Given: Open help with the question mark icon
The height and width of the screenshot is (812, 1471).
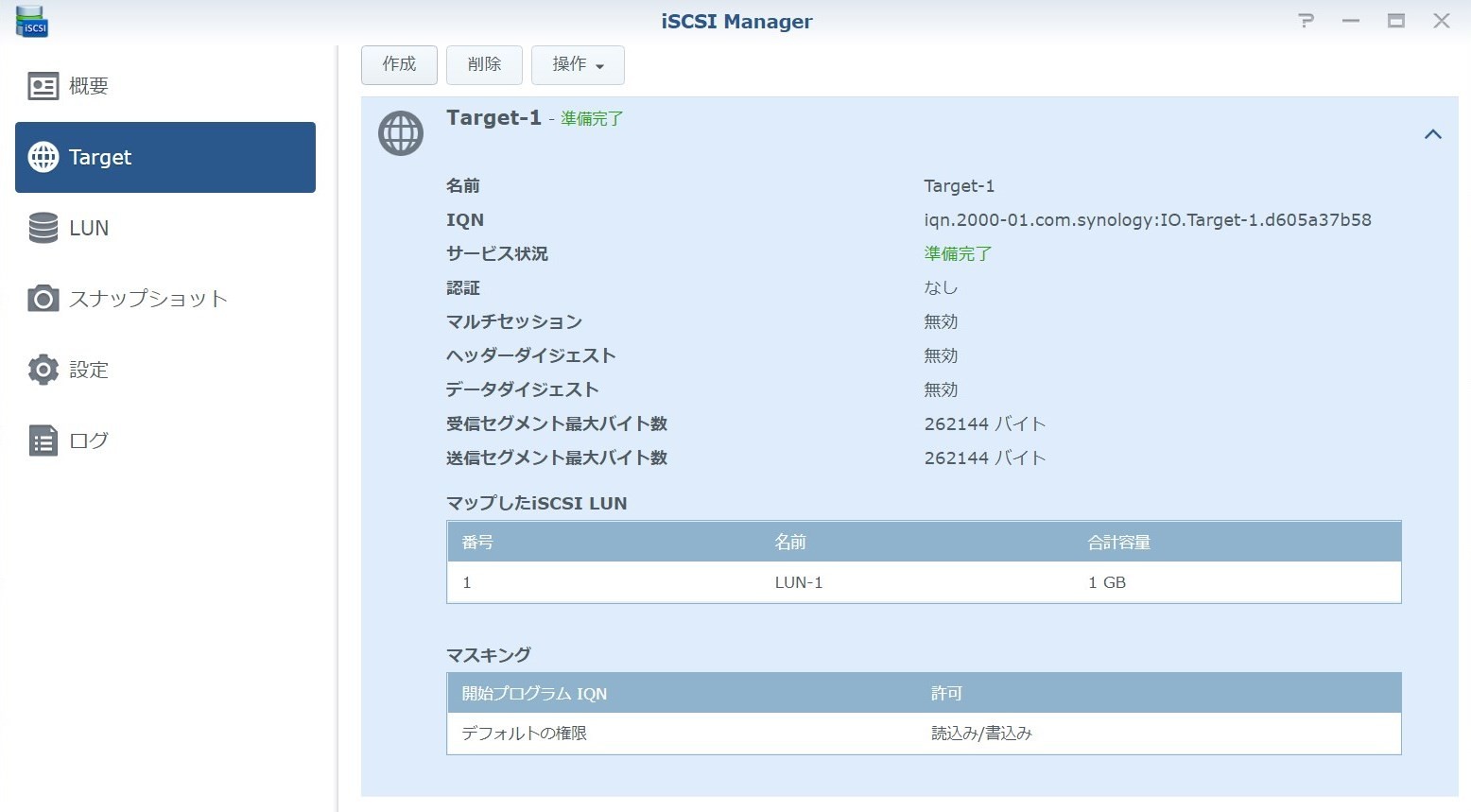Looking at the screenshot, I should point(1306,21).
